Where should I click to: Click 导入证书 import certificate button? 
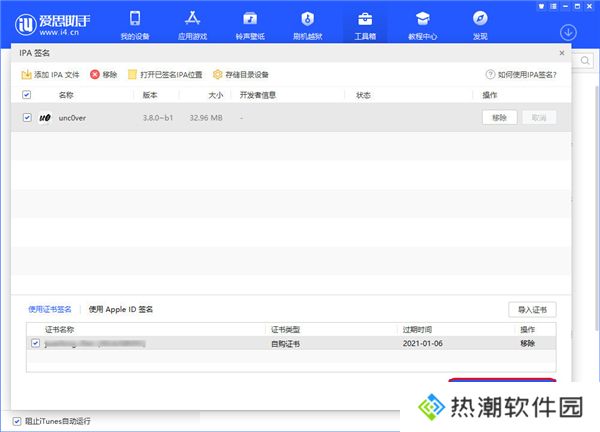532,310
